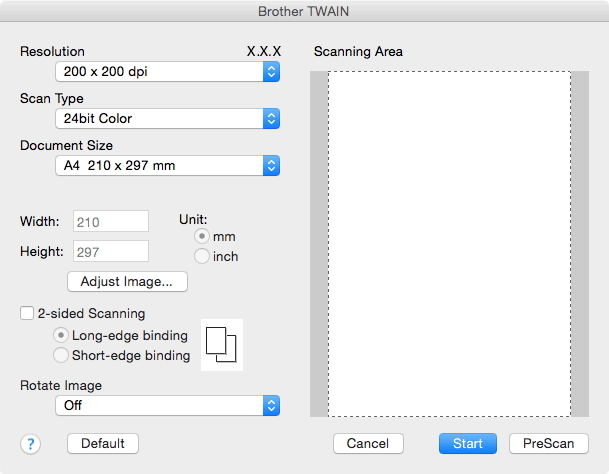Click the Brother TWAIN title text

(304, 11)
